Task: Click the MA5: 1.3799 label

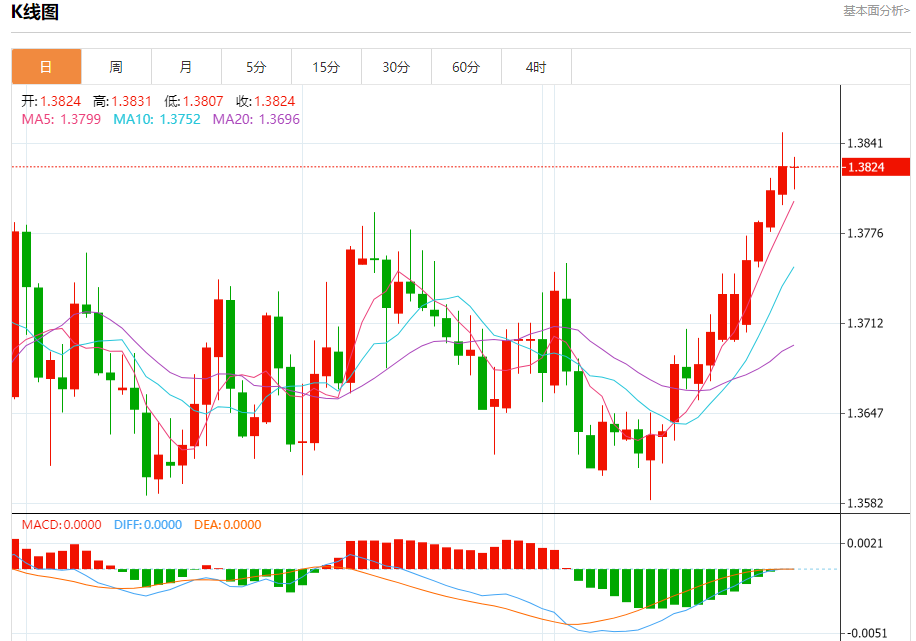Action: coord(61,119)
